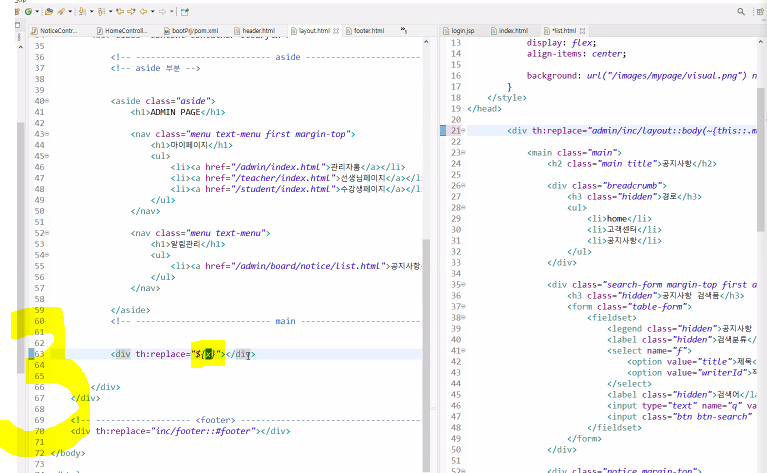
Task: Open the Back navigation history dropdown
Action: [x=153, y=11]
